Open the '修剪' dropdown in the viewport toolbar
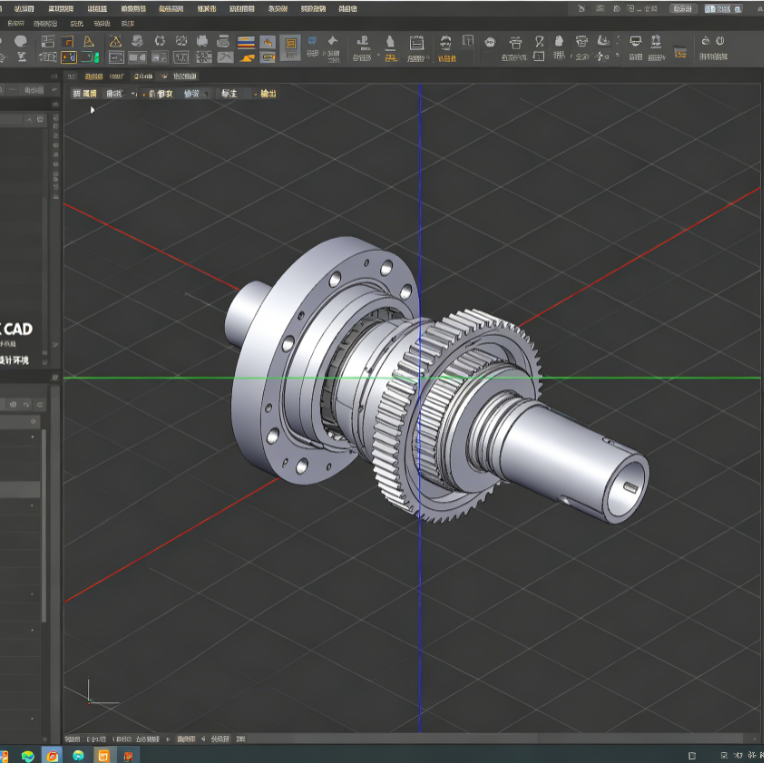The image size is (764, 763). (x=196, y=94)
